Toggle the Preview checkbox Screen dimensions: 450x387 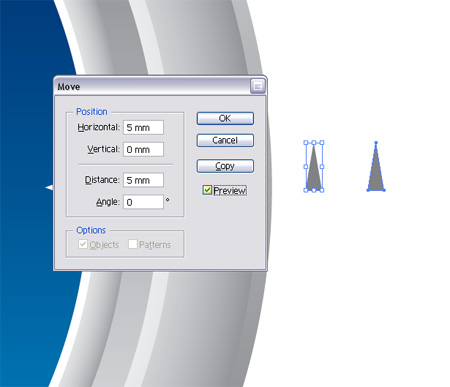207,190
